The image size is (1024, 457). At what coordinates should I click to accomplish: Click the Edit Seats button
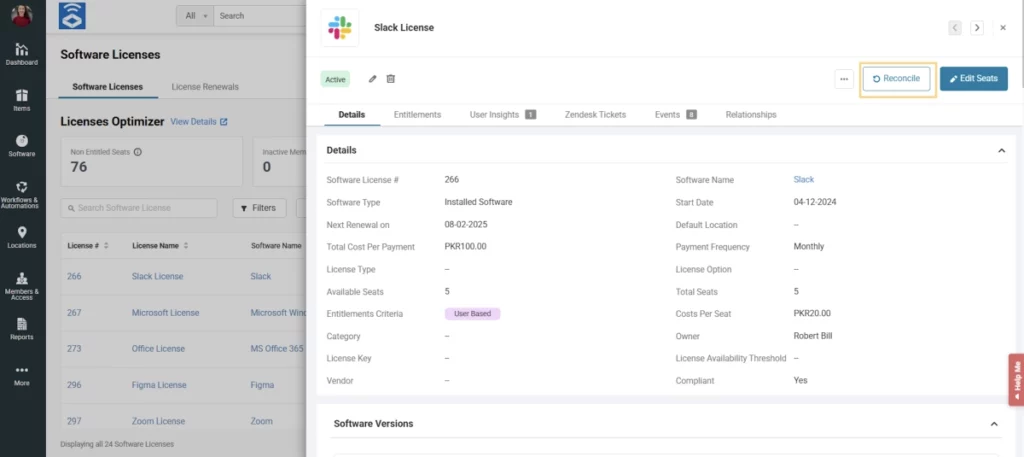[x=973, y=79]
